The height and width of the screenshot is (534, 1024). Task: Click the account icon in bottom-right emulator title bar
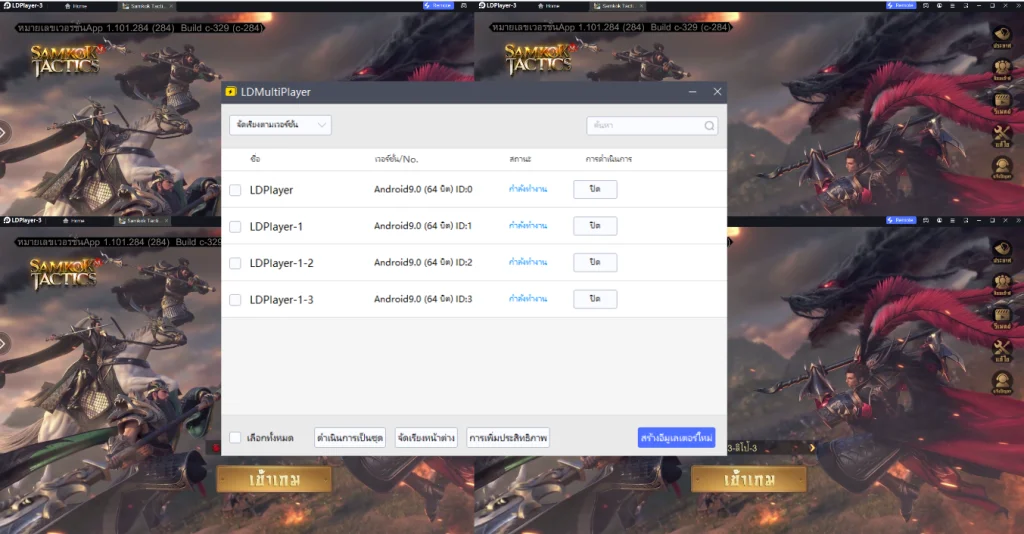[x=939, y=220]
